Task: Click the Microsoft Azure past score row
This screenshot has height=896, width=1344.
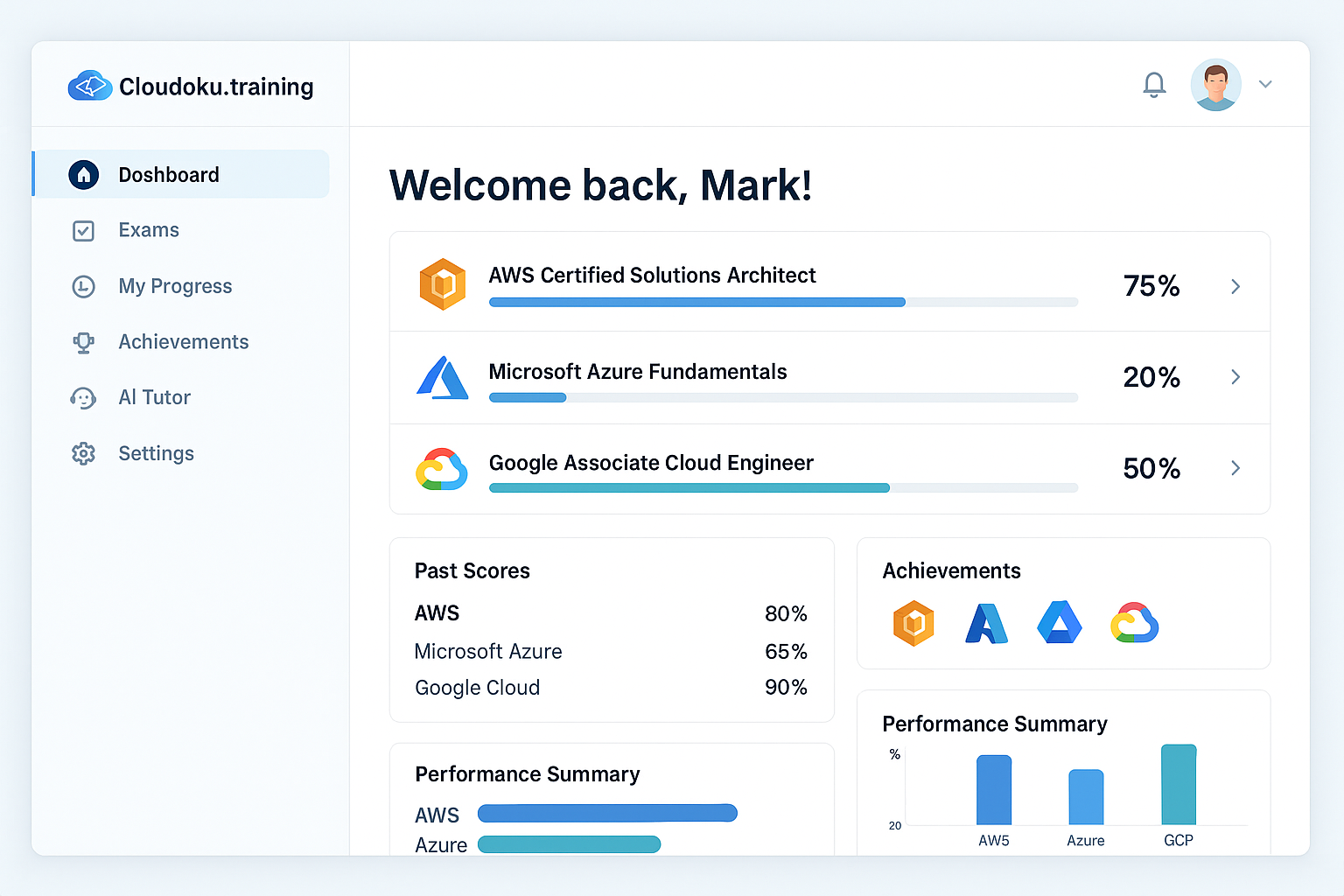Action: click(x=611, y=651)
